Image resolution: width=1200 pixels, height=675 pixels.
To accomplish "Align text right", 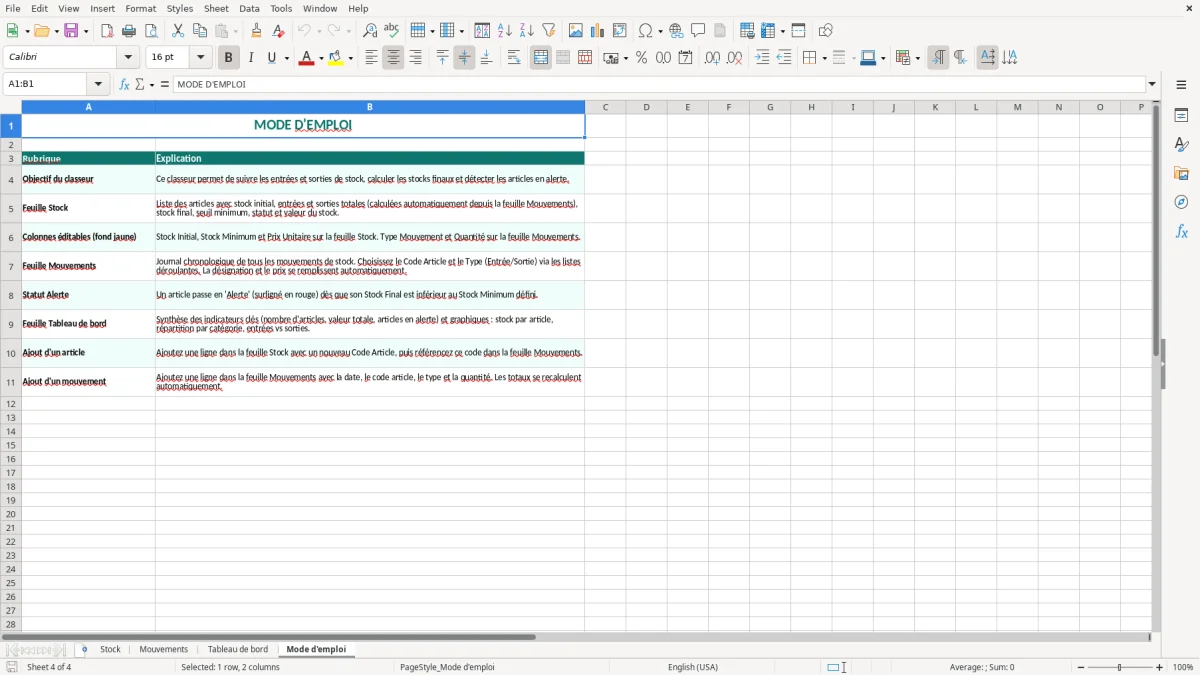I will pos(415,58).
